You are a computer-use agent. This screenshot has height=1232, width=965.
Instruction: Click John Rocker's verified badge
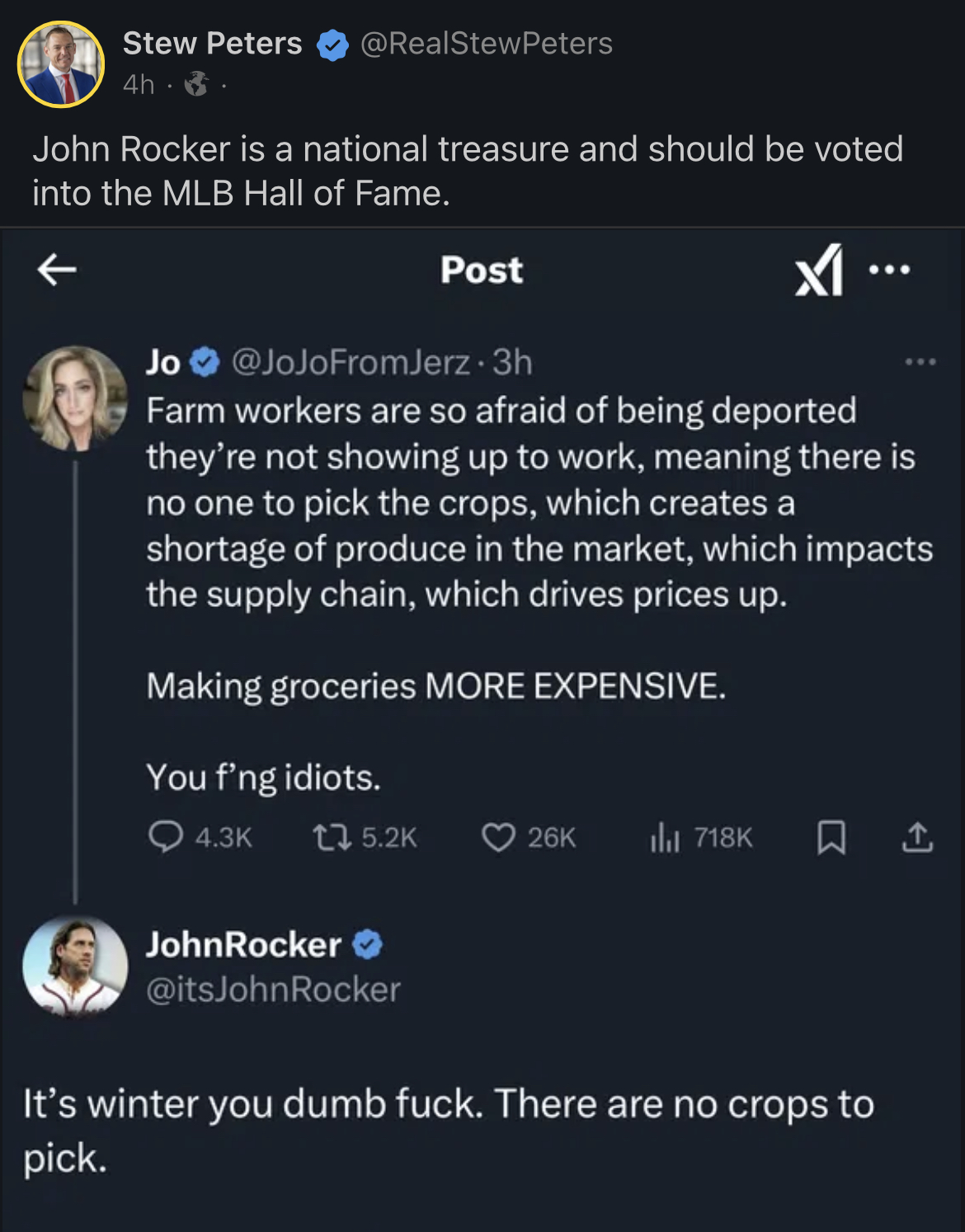pyautogui.click(x=368, y=945)
